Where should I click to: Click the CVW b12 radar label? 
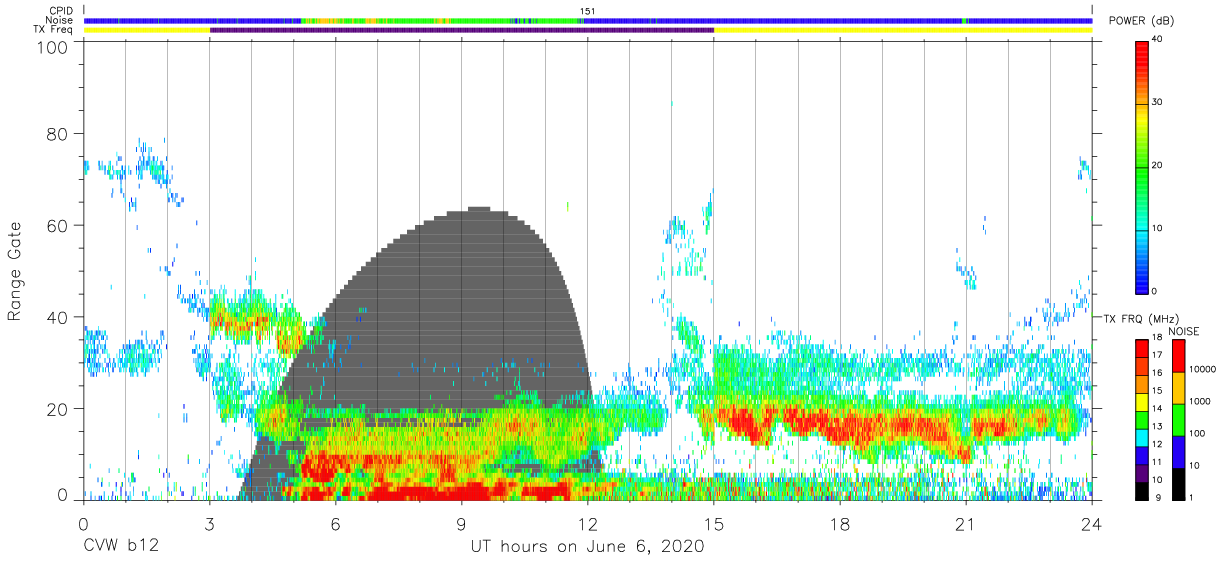pyautogui.click(x=121, y=547)
